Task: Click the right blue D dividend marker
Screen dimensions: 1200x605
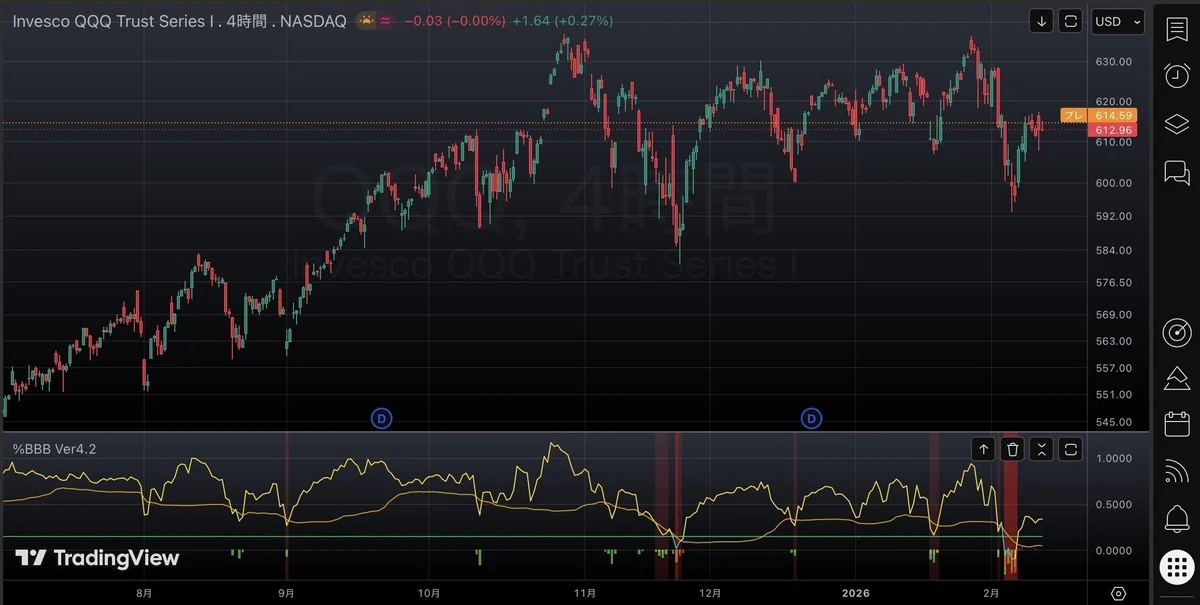Action: tap(811, 418)
